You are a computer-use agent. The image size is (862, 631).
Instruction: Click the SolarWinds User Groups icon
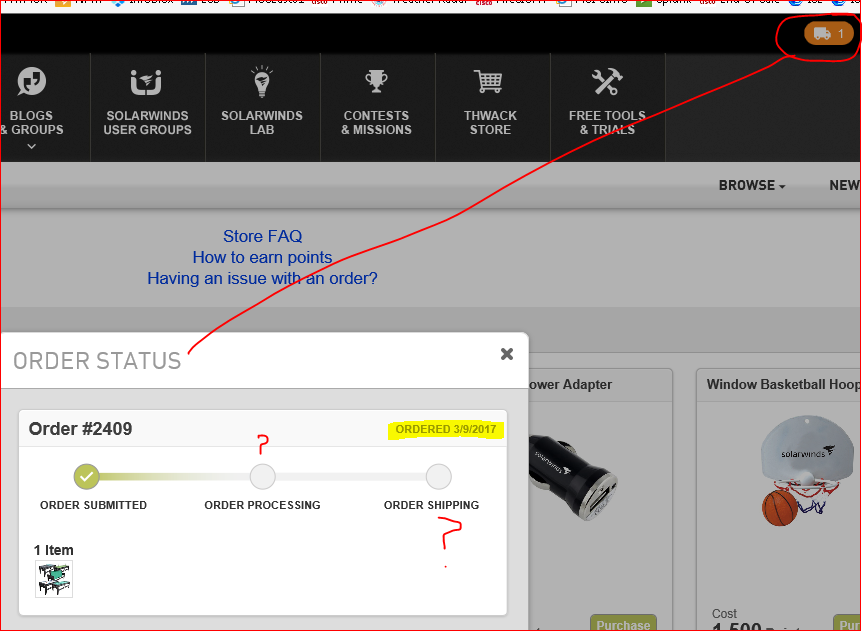click(x=146, y=82)
